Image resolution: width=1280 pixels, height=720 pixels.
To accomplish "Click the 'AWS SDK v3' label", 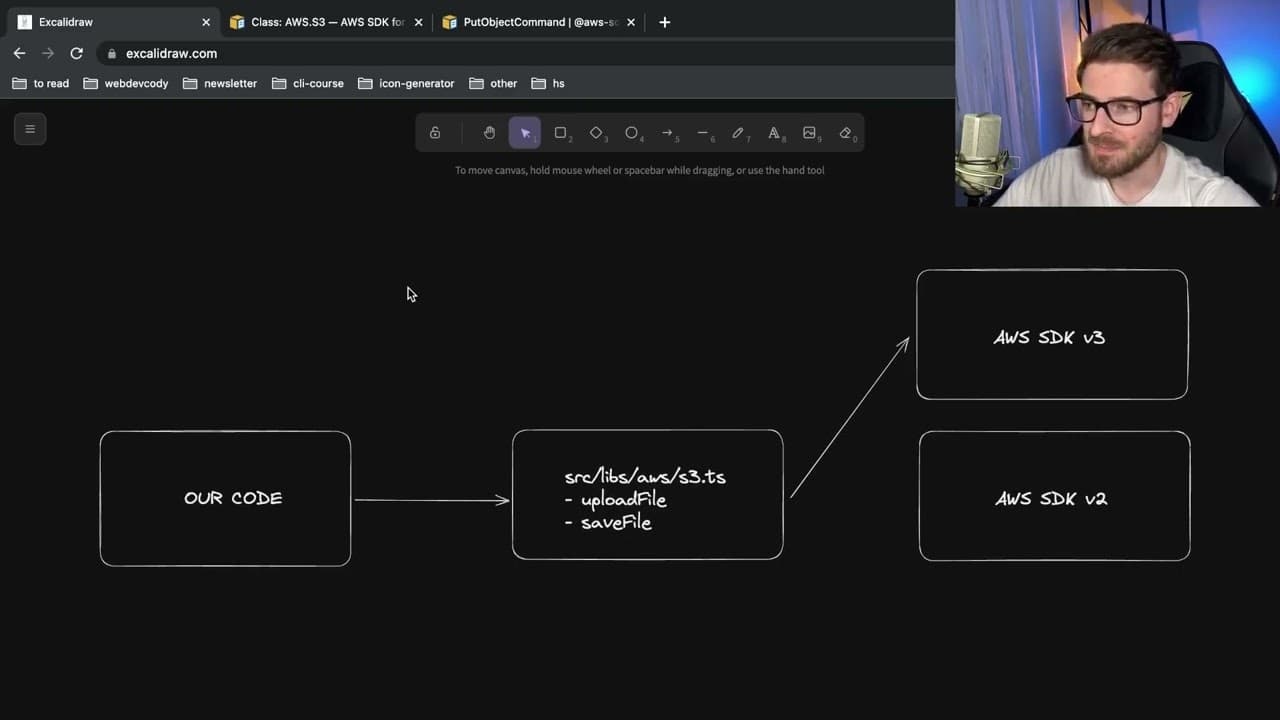I will (x=1049, y=337).
